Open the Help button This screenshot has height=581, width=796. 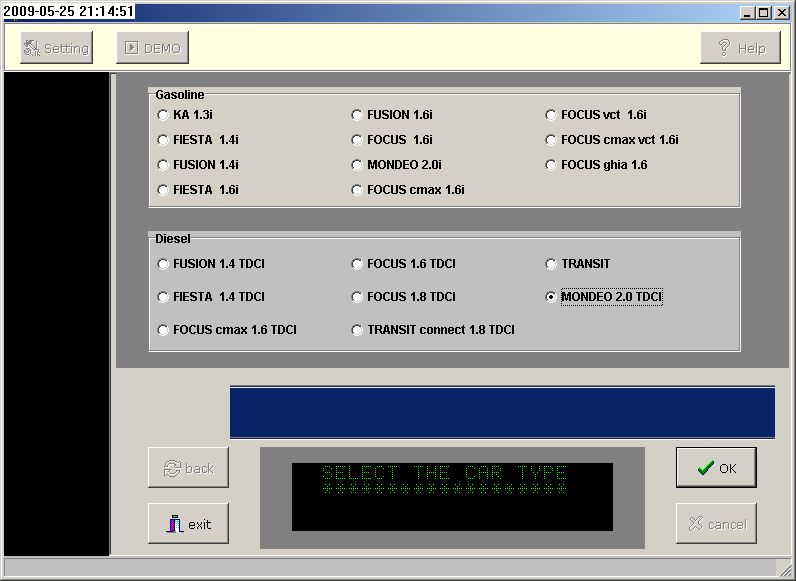[740, 48]
